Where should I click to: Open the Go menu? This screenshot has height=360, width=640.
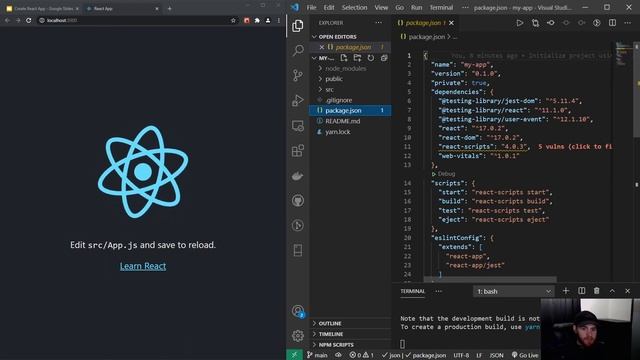[x=400, y=7]
